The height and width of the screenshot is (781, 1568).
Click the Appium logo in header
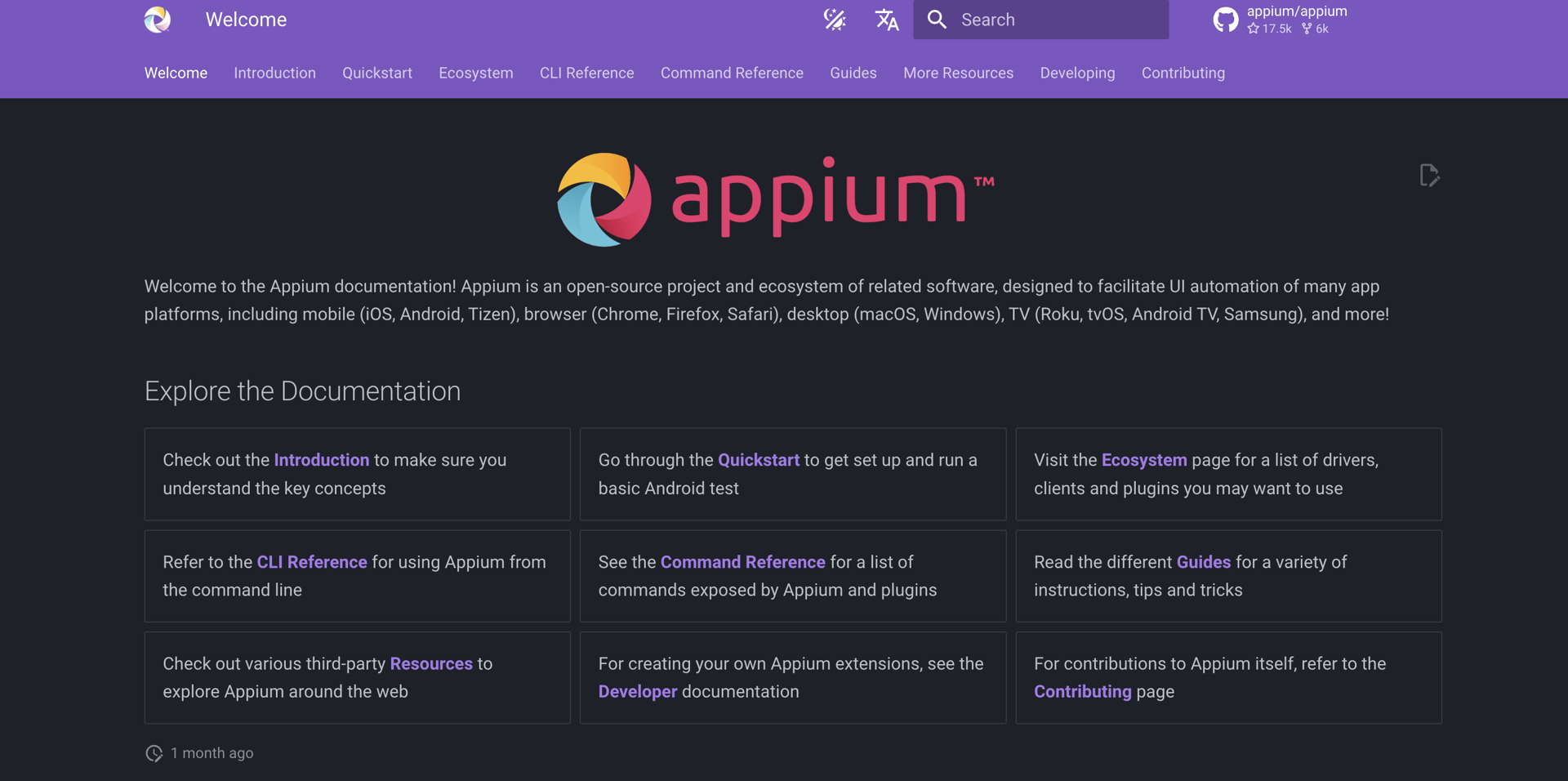[158, 20]
